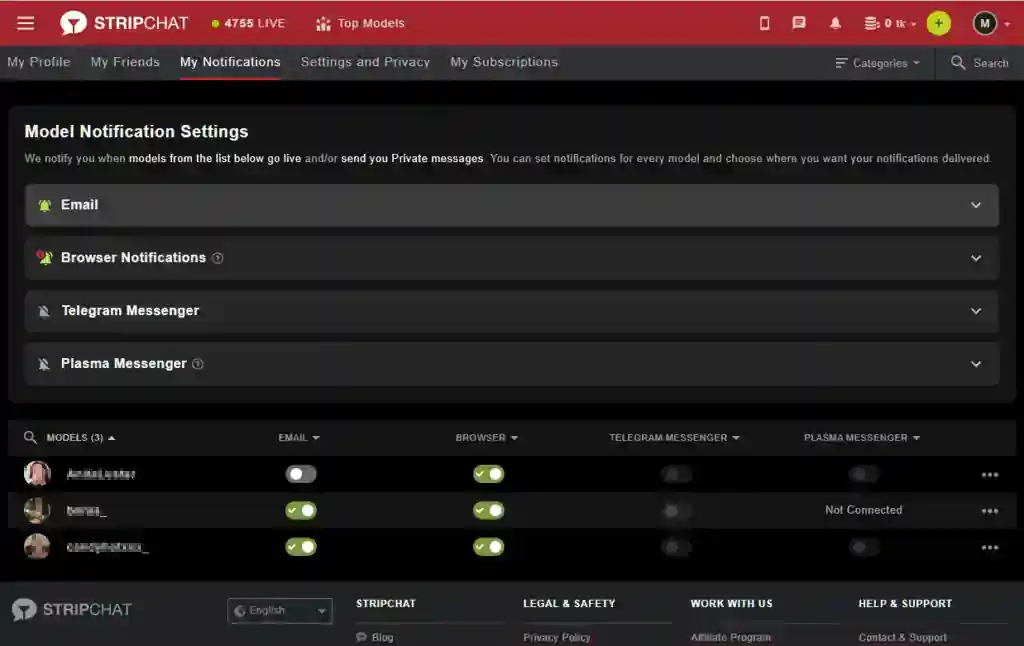Expand the Plasma Messenger section
Viewport: 1024px width, 646px height.
(x=511, y=364)
